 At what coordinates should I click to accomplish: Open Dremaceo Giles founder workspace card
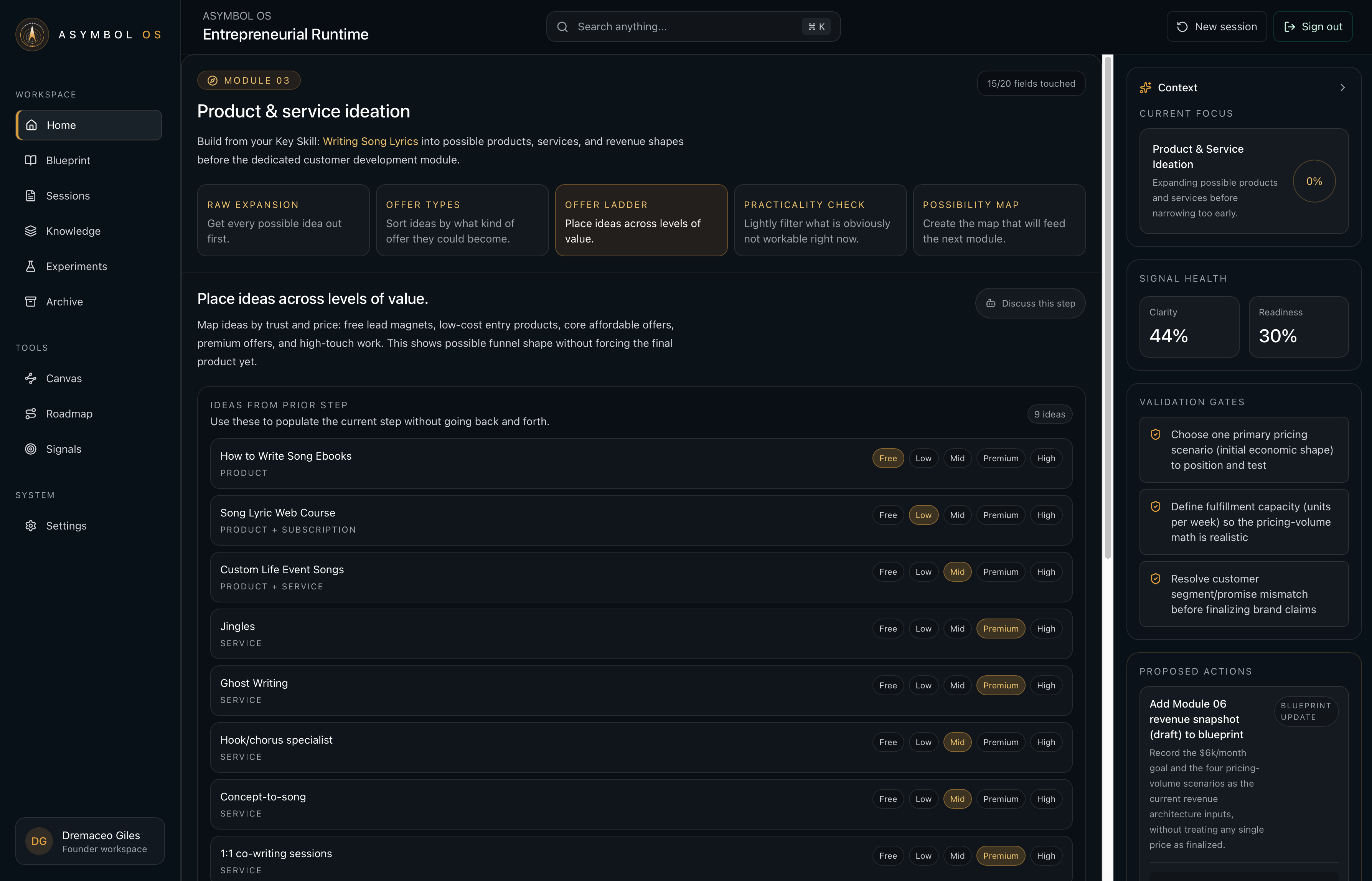[90, 841]
